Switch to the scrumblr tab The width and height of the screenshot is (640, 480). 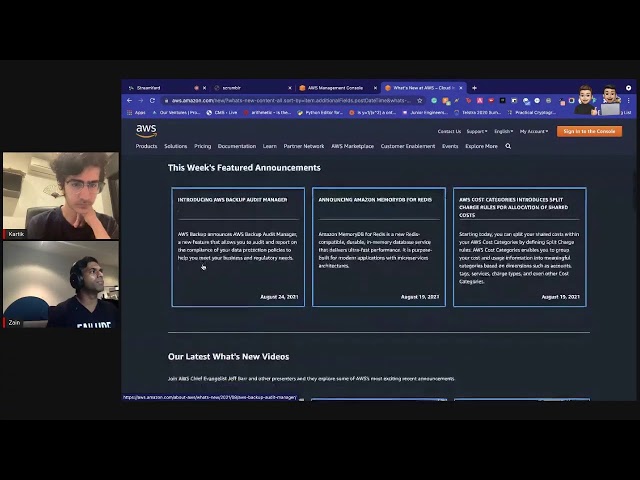pyautogui.click(x=252, y=88)
